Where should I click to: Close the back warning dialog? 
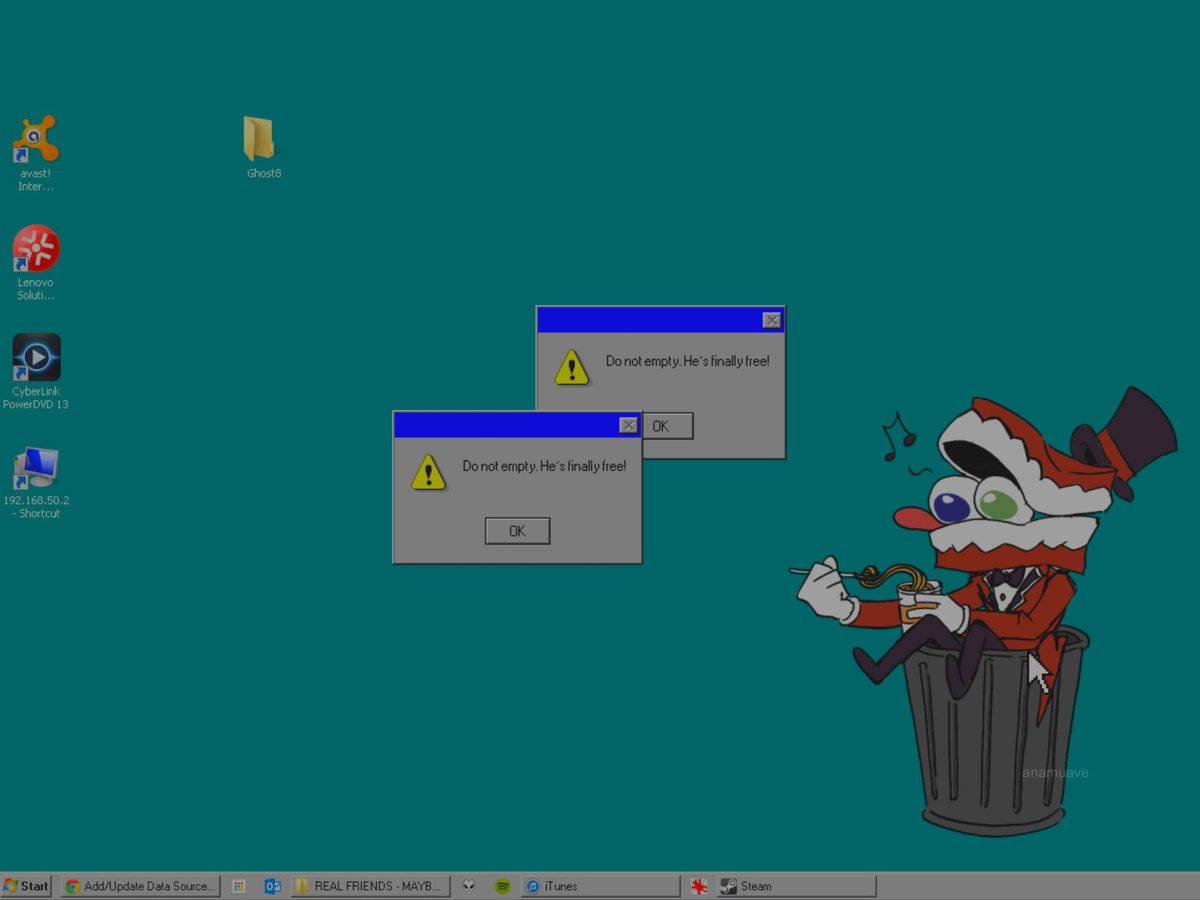(x=771, y=320)
